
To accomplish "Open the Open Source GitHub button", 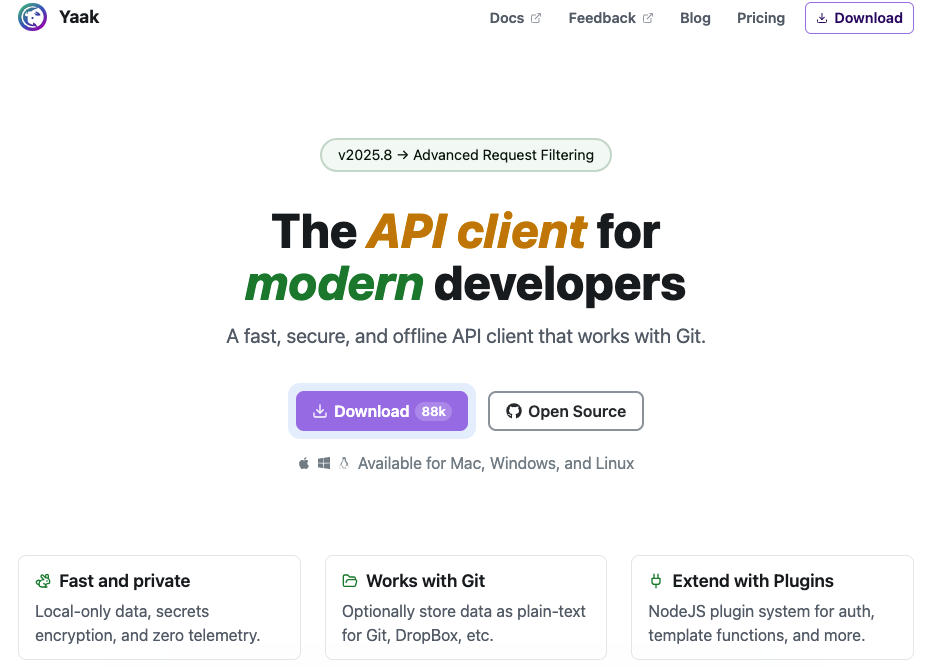I will 565,411.
